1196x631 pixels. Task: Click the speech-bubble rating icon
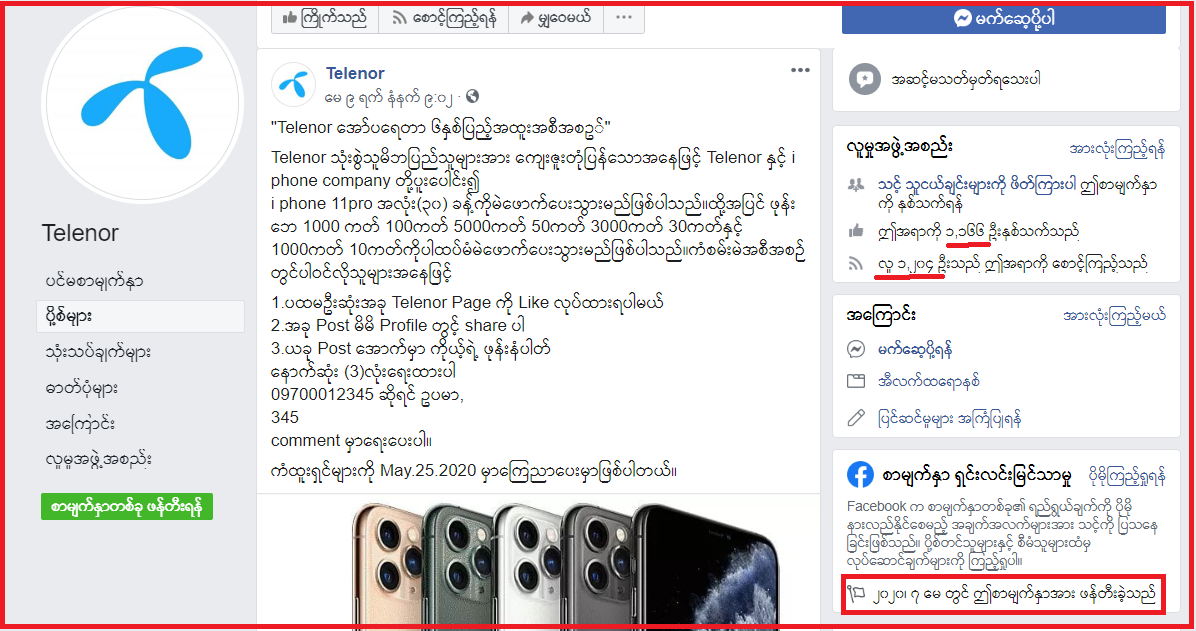(x=864, y=79)
